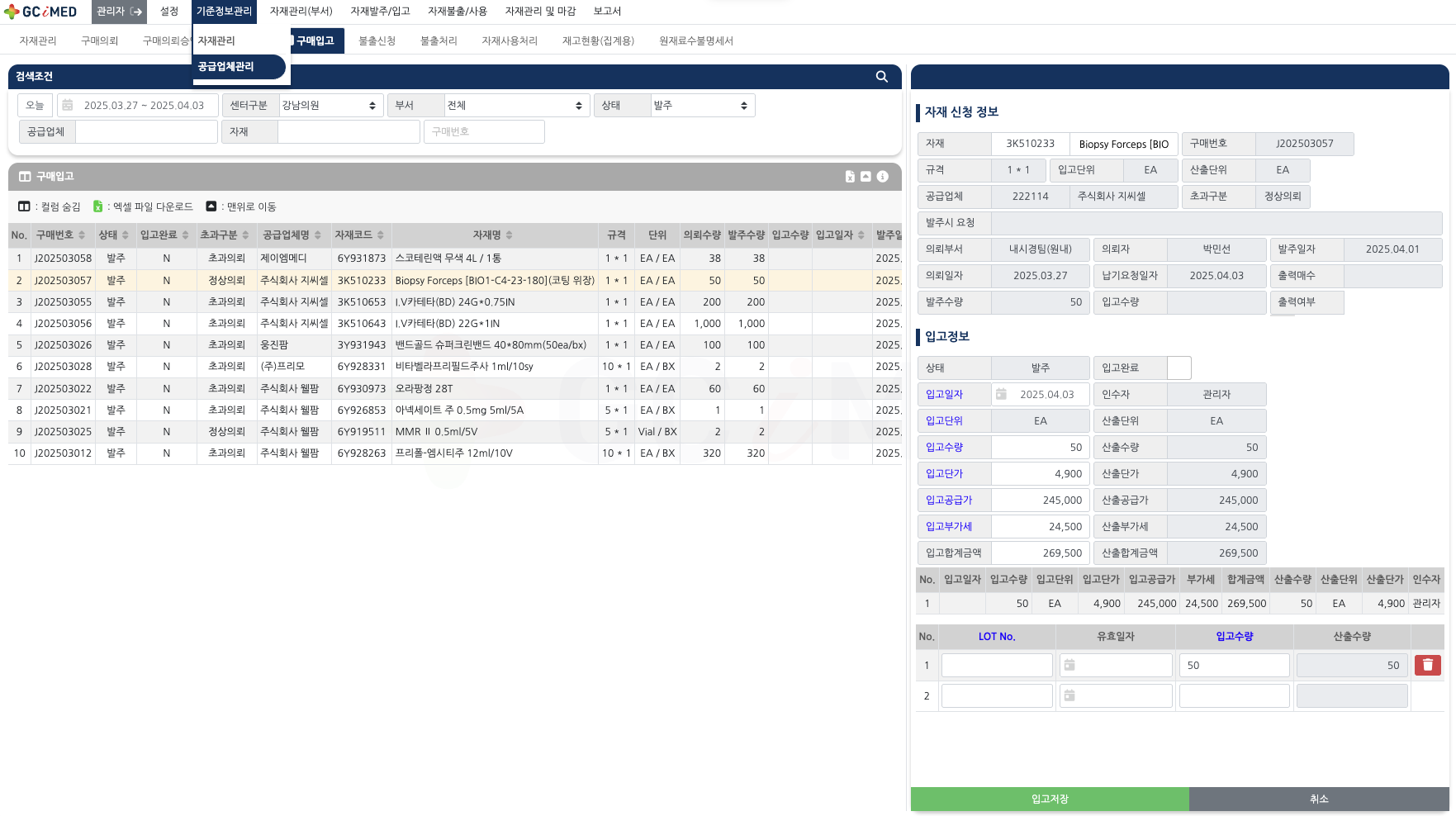Check the 입고완료 checkbox

(1179, 368)
